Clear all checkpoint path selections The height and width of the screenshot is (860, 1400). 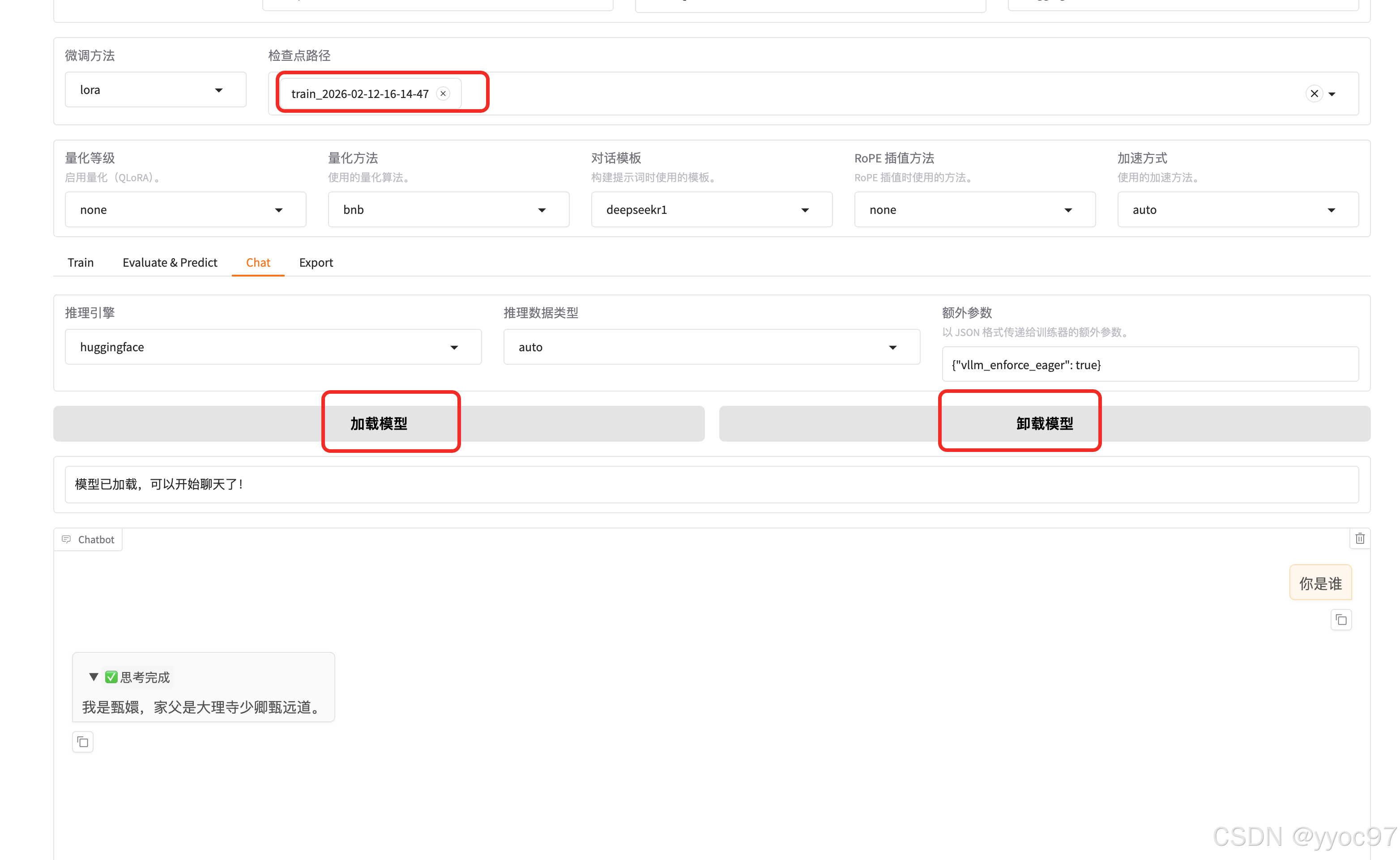1314,94
